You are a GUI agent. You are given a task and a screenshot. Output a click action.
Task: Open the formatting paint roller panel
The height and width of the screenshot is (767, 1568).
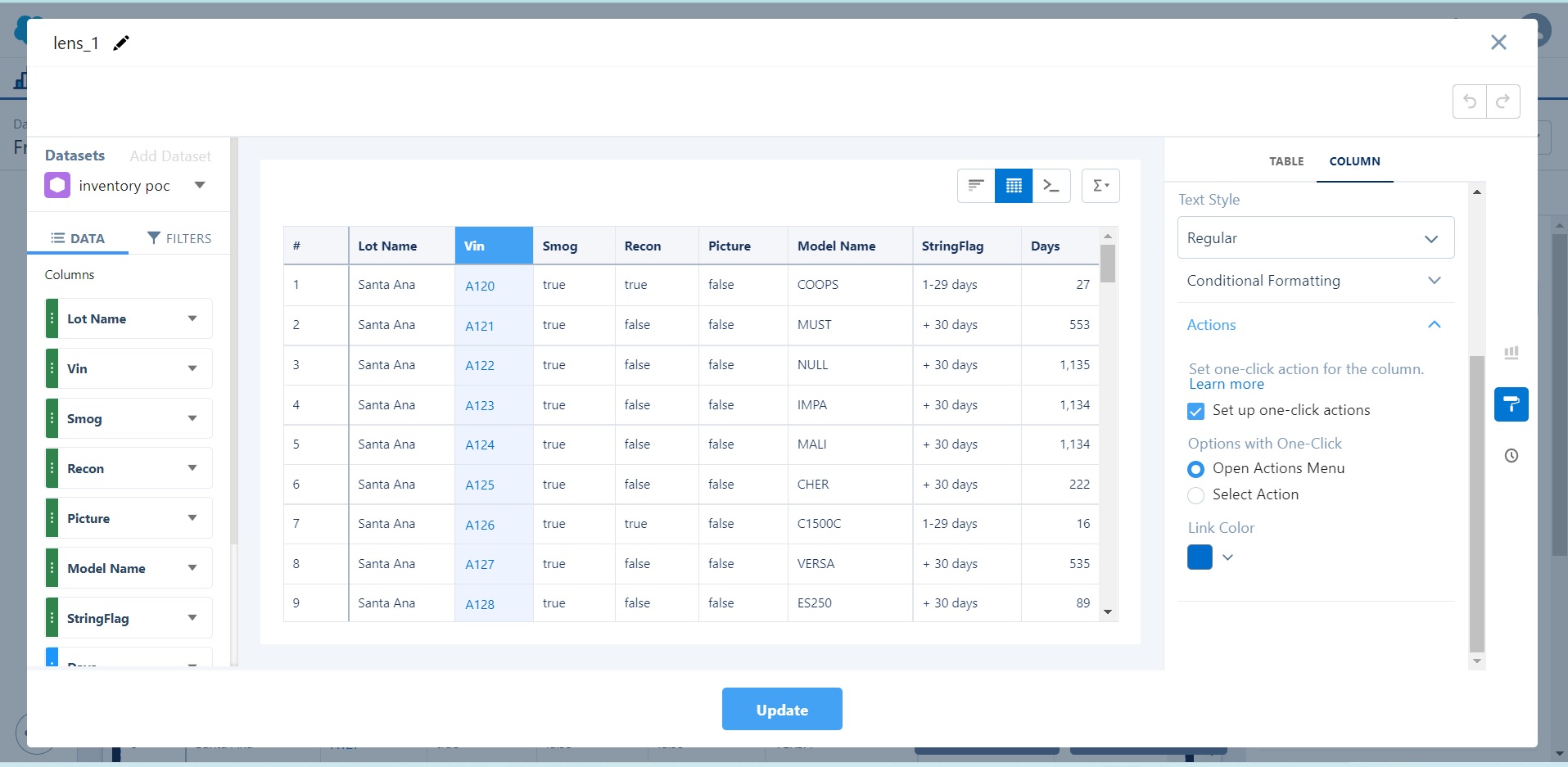1511,404
